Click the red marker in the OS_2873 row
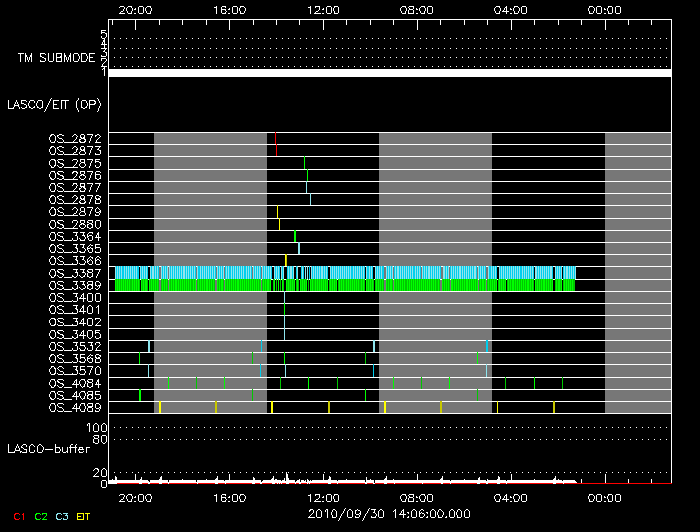 pos(276,150)
